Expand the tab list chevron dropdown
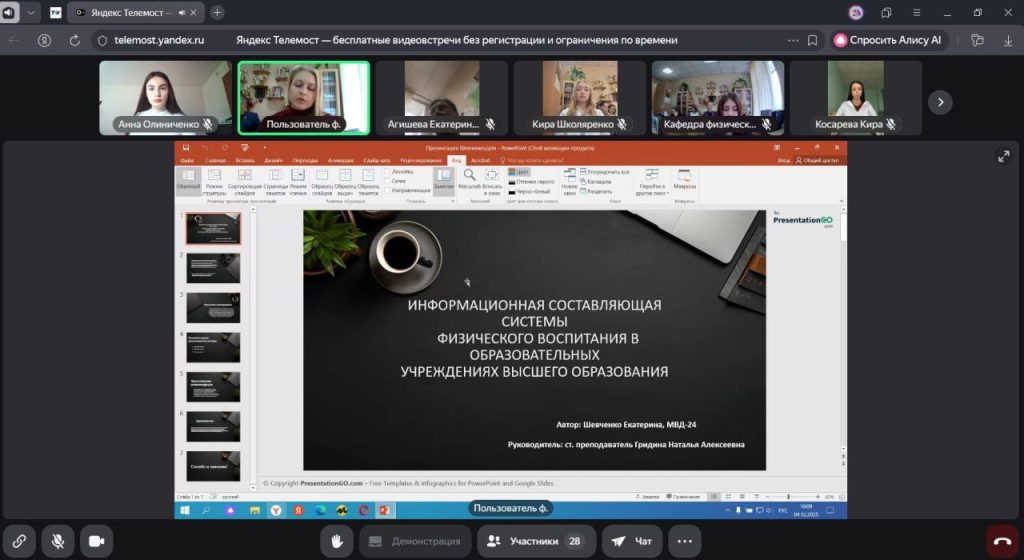The height and width of the screenshot is (560, 1024). (x=31, y=12)
